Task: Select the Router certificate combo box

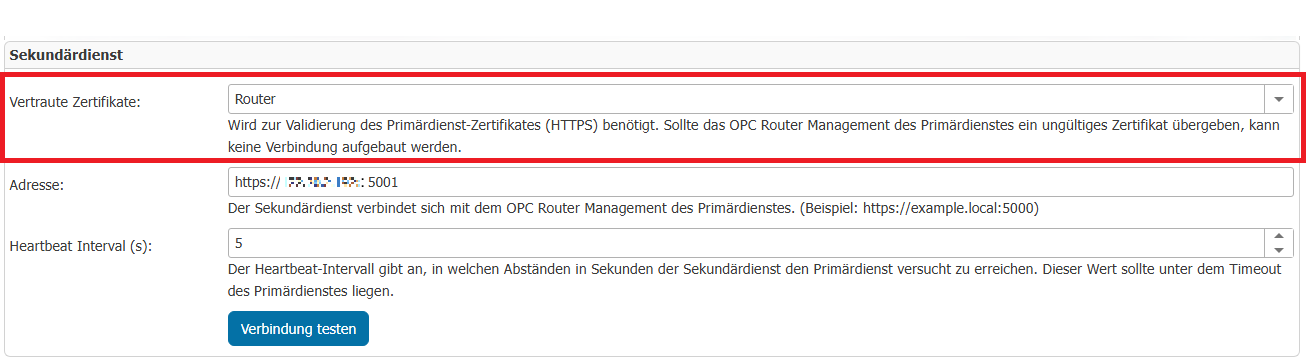Action: click(761, 99)
